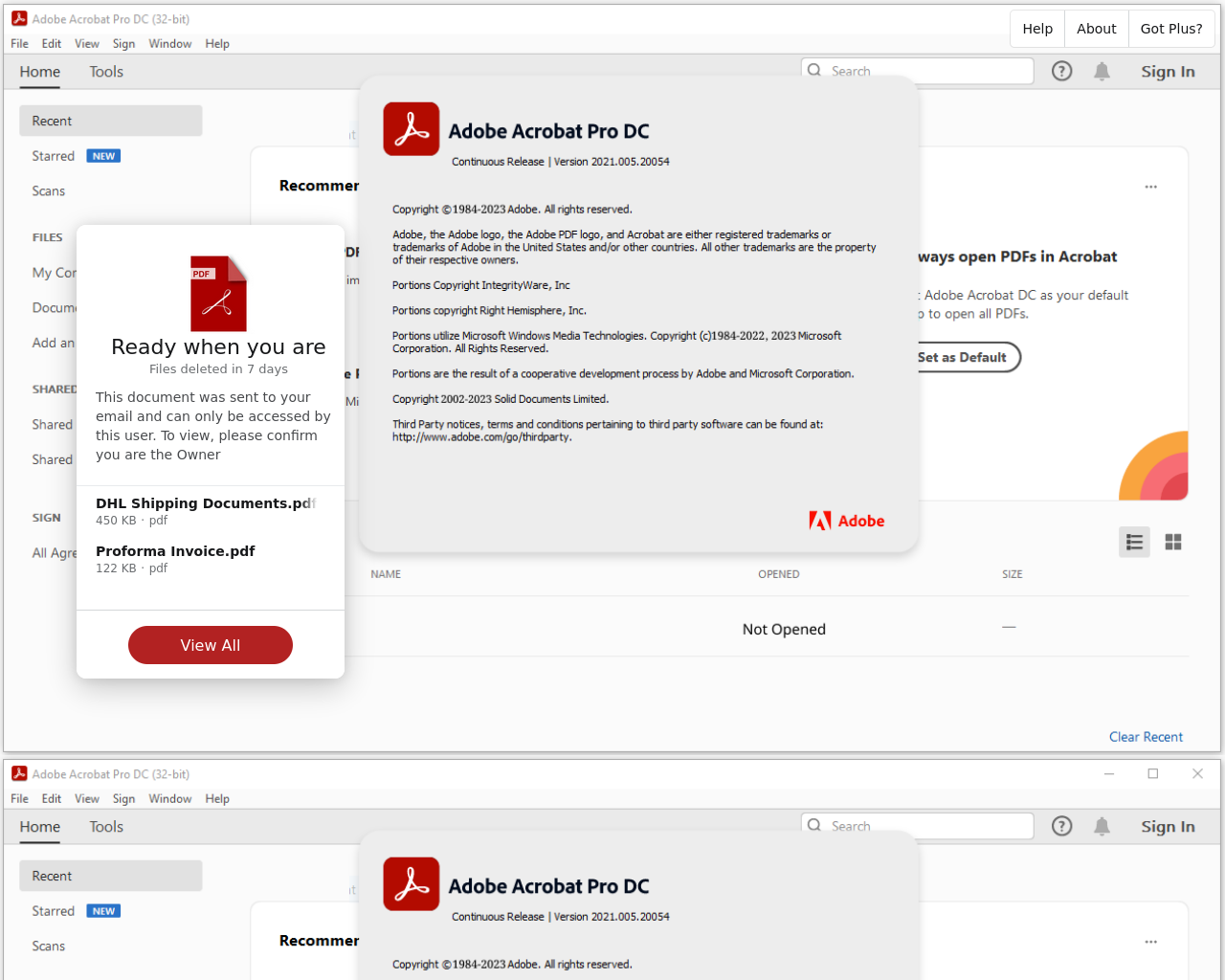This screenshot has width=1225, height=980.
Task: Select Scans in bottom window sidebar
Action: coord(49,947)
